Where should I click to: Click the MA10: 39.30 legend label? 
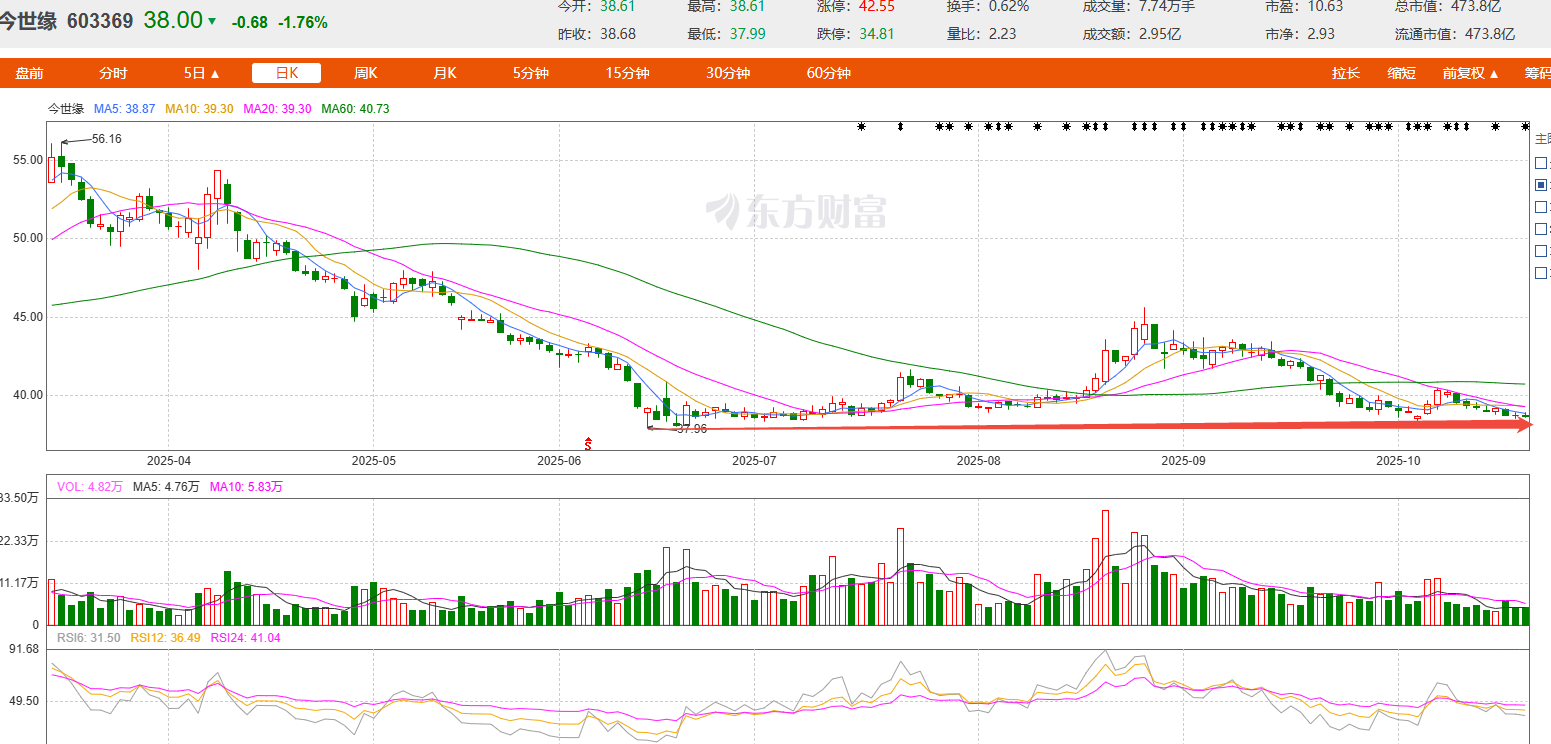(199, 108)
